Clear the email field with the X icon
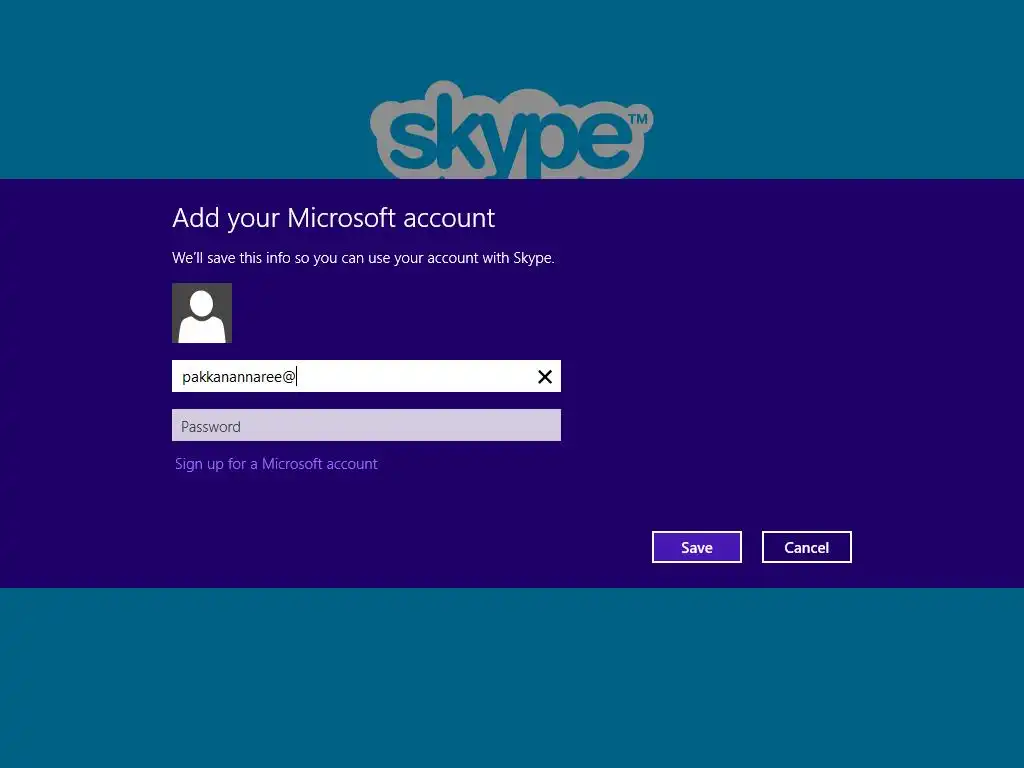This screenshot has width=1024, height=768. (x=545, y=377)
